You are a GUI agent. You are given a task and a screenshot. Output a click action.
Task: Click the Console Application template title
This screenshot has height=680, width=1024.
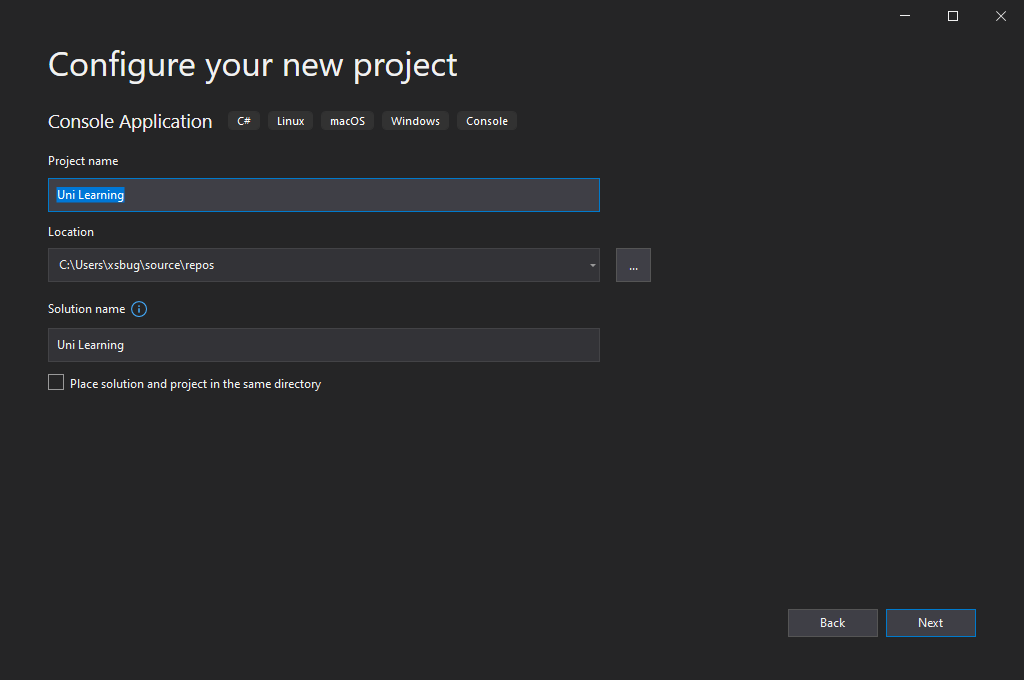[x=130, y=121]
